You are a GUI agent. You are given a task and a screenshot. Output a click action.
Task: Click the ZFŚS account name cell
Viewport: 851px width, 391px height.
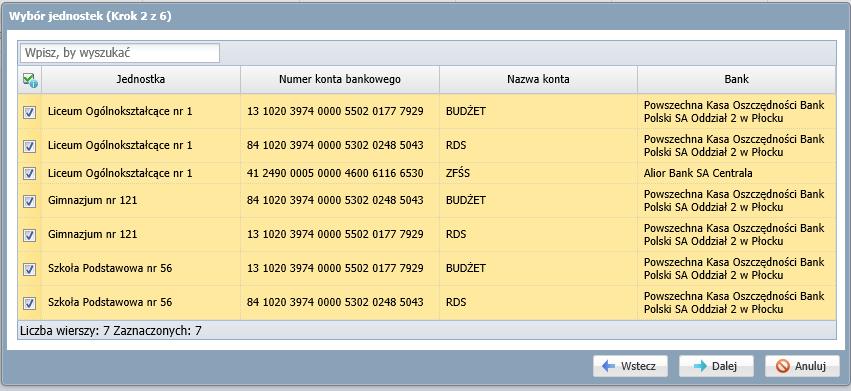pyautogui.click(x=538, y=173)
